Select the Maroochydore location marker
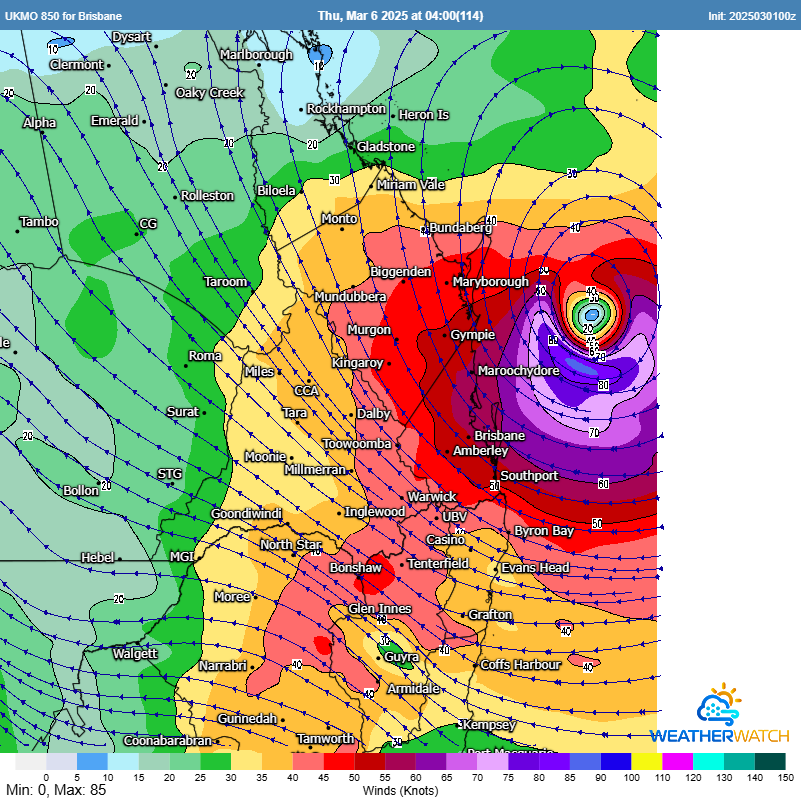801x801 pixels. [519, 370]
